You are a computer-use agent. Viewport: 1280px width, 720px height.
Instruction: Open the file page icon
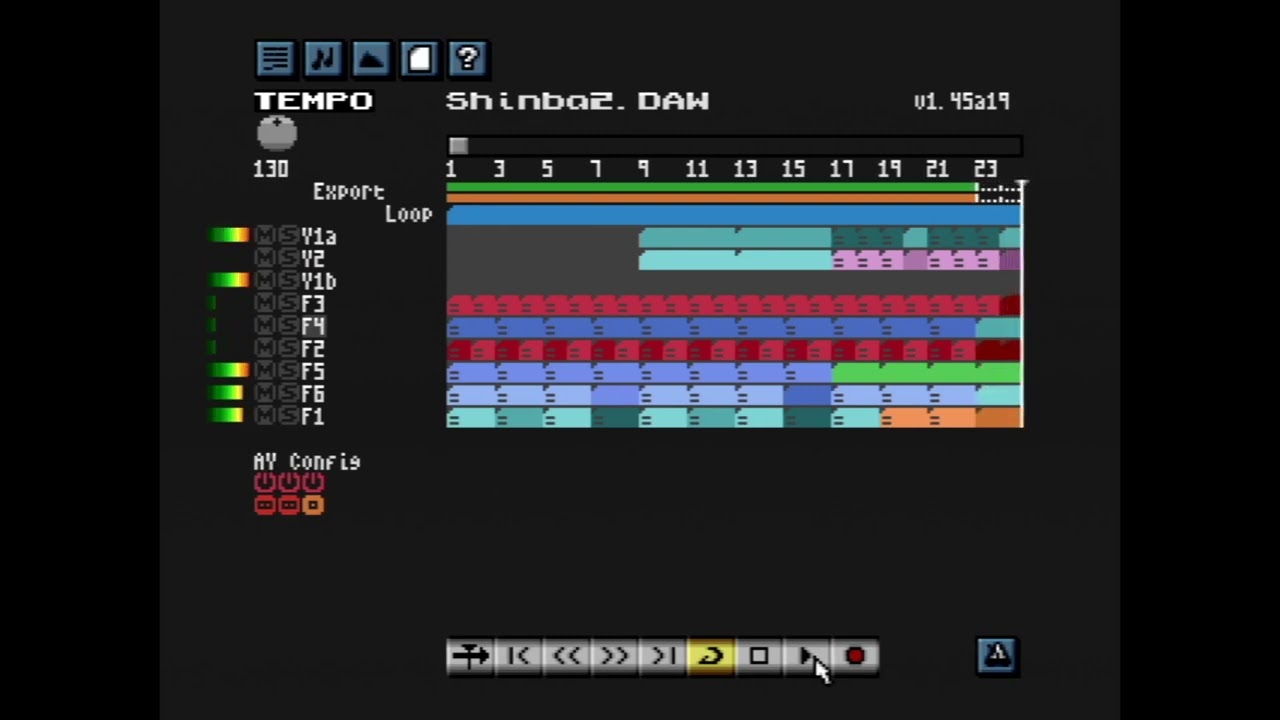pos(419,58)
